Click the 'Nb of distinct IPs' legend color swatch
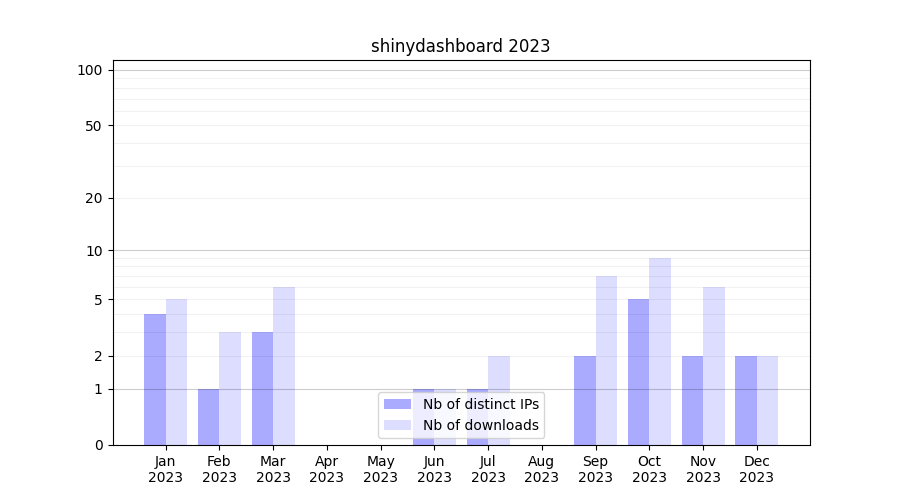This screenshot has width=900, height=500. pos(397,404)
